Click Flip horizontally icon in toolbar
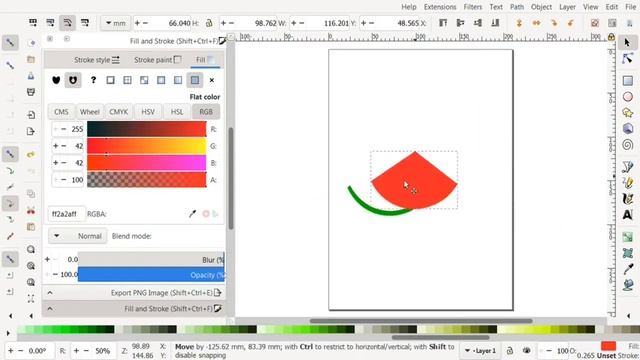This screenshot has height=360, width=640. (x=536, y=23)
